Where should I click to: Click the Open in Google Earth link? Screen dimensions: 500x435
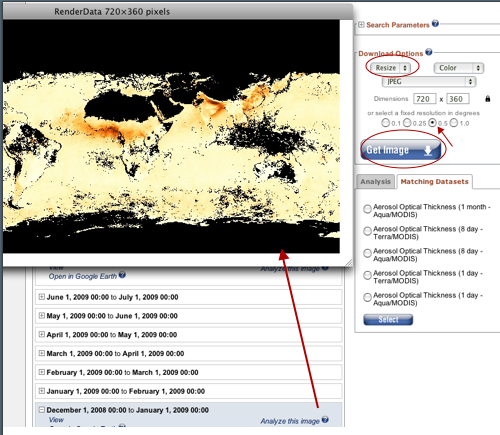pyautogui.click(x=83, y=276)
